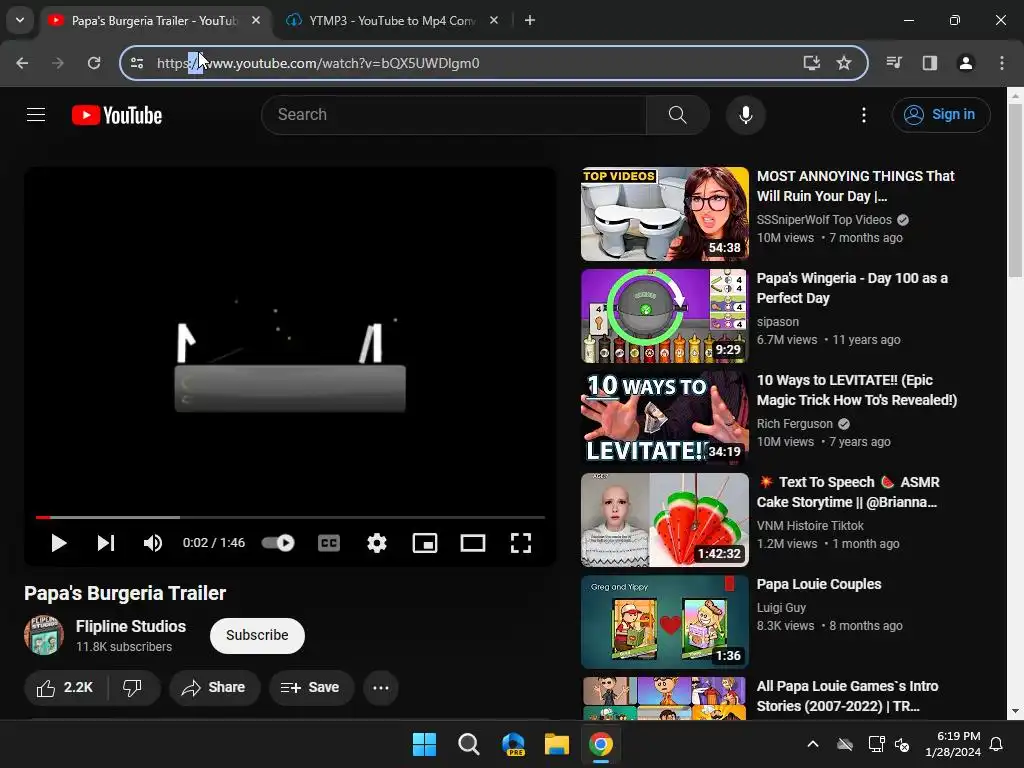Install app icon in the address bar
The width and height of the screenshot is (1024, 768).
pyautogui.click(x=812, y=63)
